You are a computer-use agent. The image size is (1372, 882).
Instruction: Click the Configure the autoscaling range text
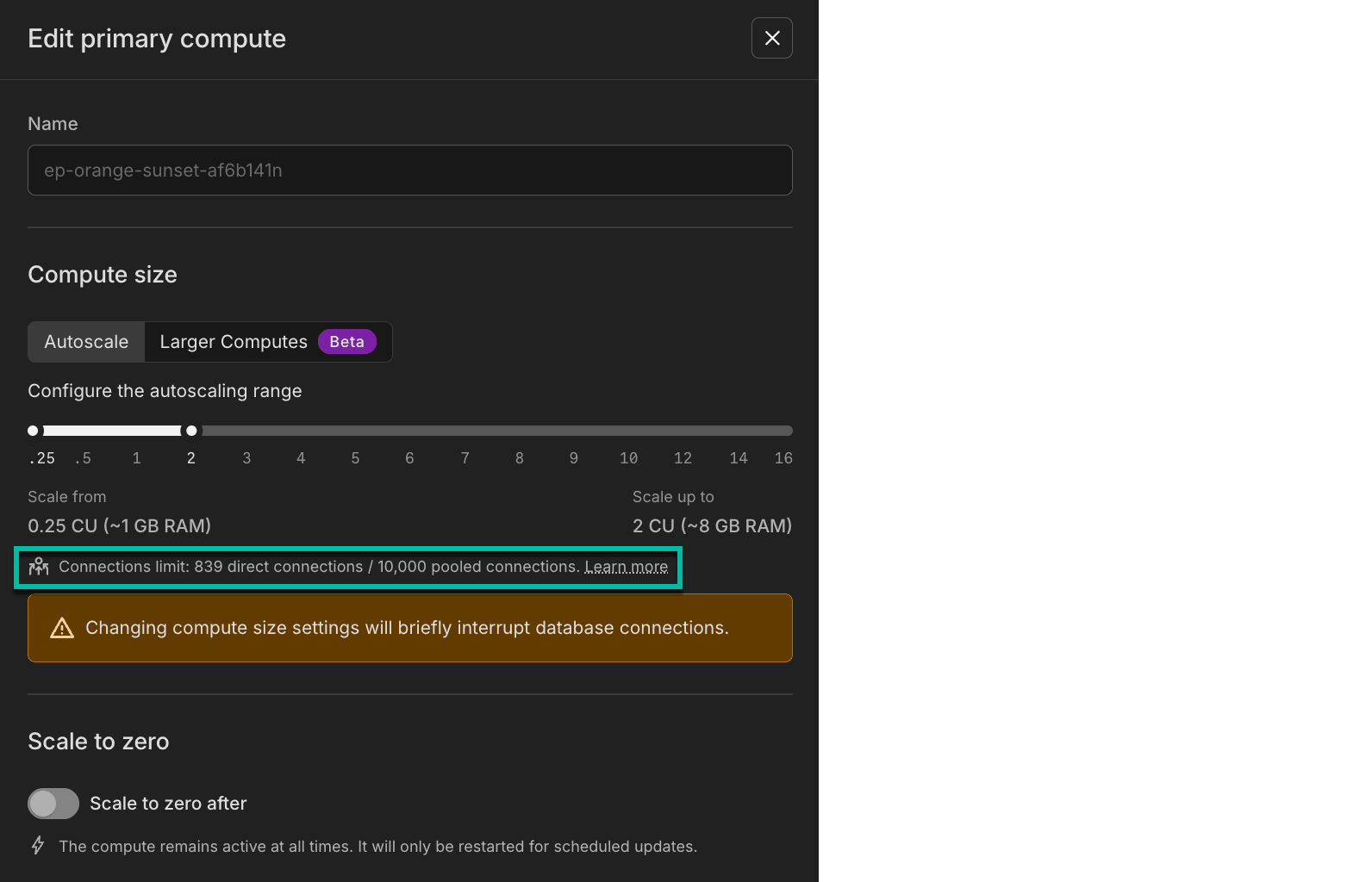click(165, 391)
